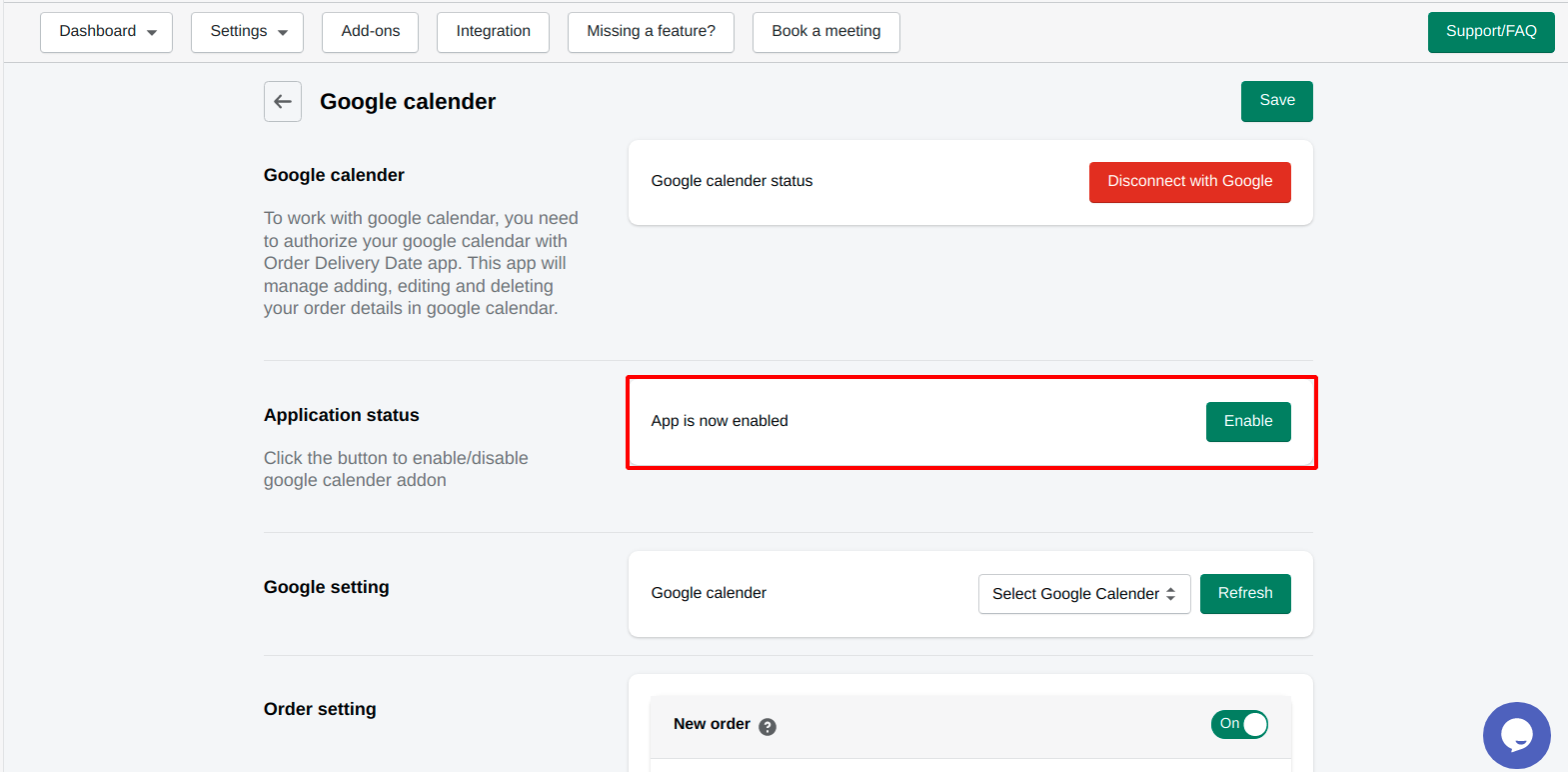
Task: Click the 'To work with google calendar' paragraph
Action: 421,263
